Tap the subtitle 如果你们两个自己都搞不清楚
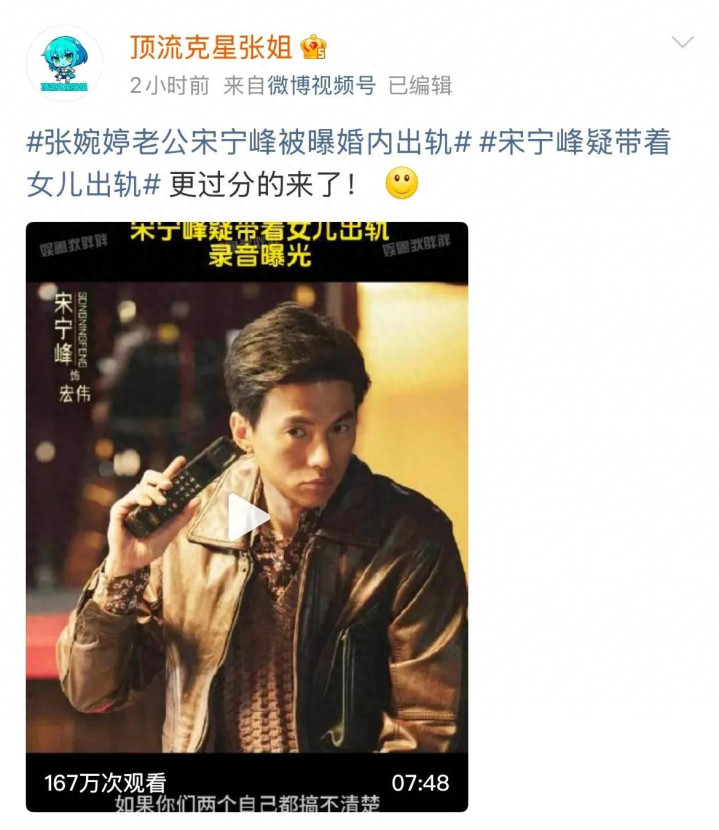Image resolution: width=719 pixels, height=830 pixels. pyautogui.click(x=247, y=804)
